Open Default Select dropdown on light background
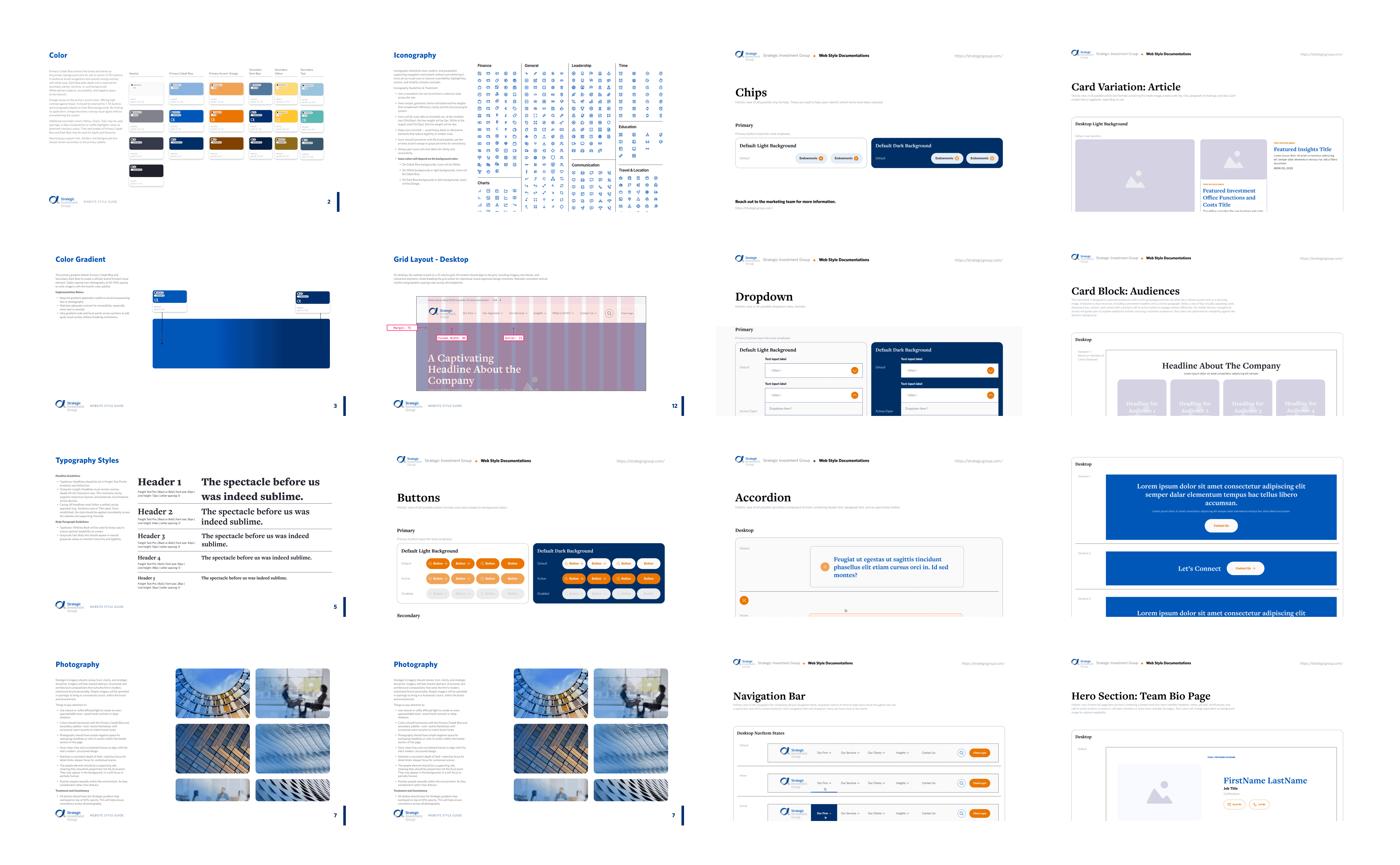The height and width of the screenshot is (865, 1400). [854, 371]
